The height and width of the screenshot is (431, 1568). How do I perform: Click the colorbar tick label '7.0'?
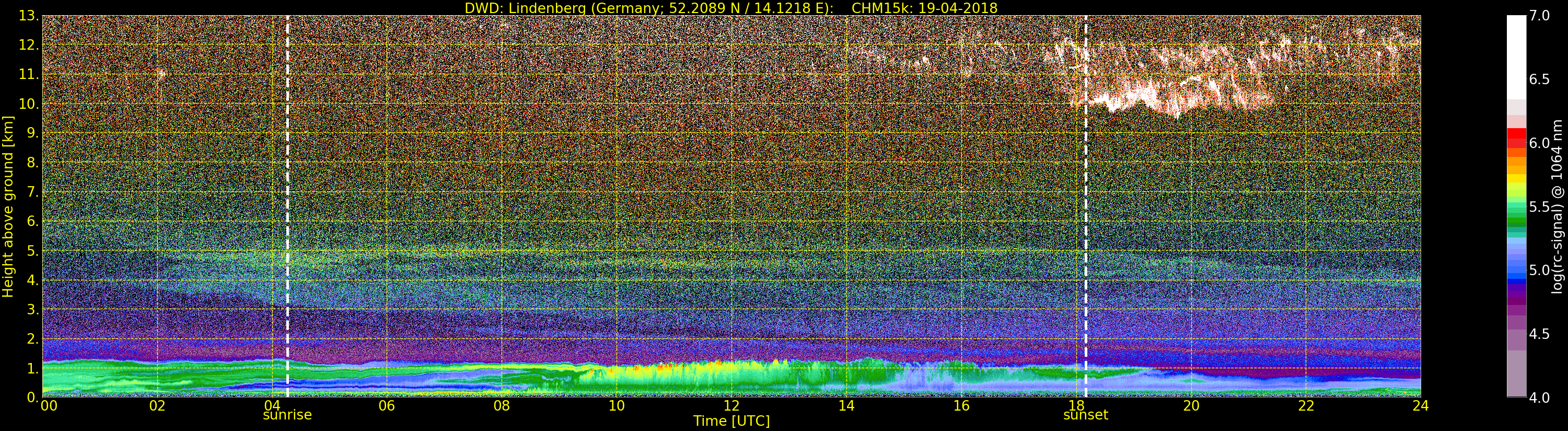pos(1539,15)
